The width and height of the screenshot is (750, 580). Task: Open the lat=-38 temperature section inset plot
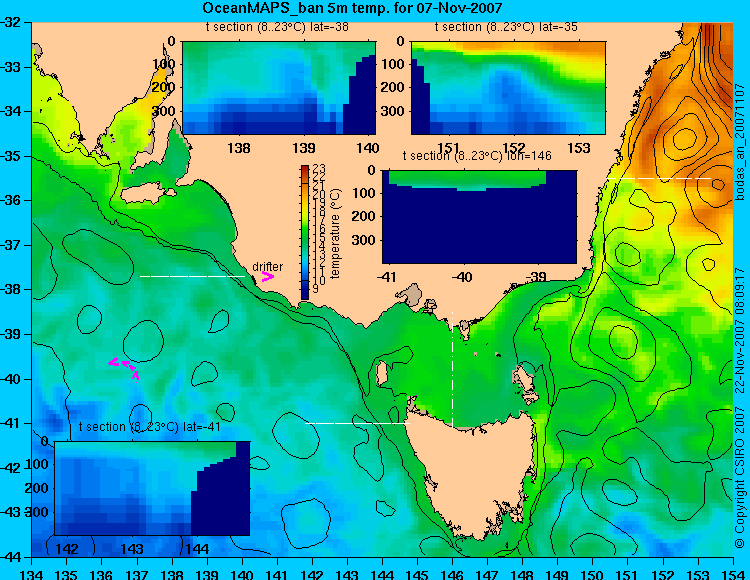279,88
